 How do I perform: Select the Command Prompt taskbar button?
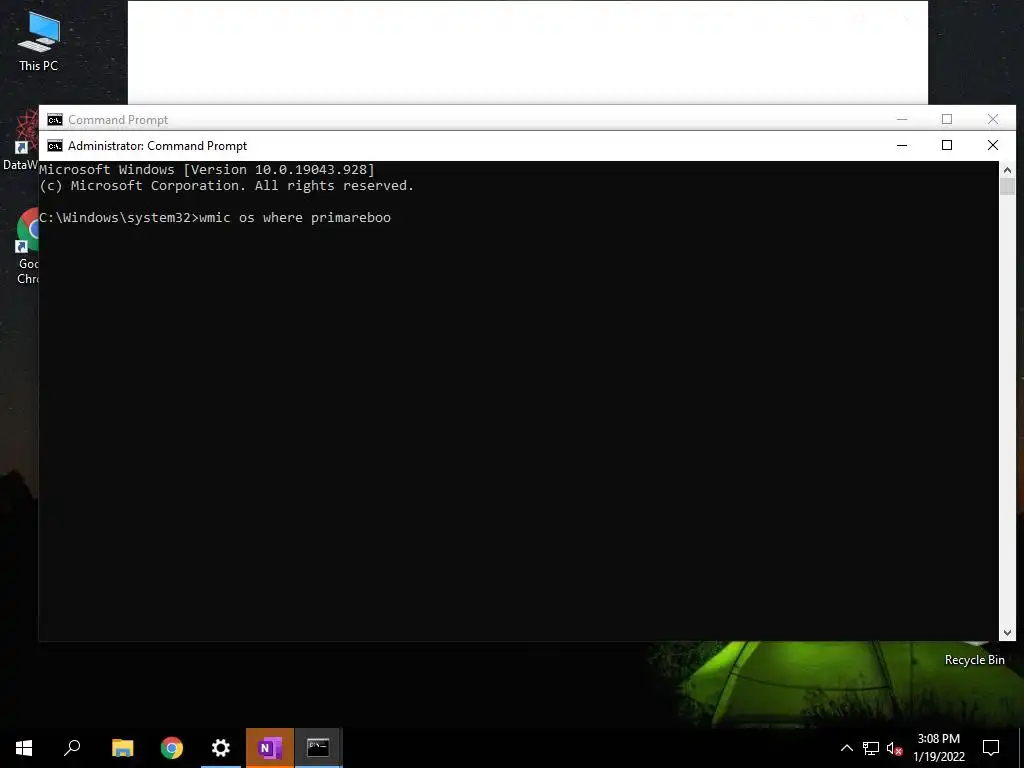coord(318,748)
